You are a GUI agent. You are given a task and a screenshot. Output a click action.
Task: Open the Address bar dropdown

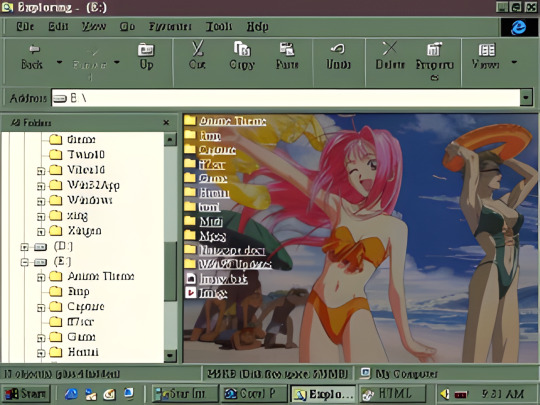526,98
